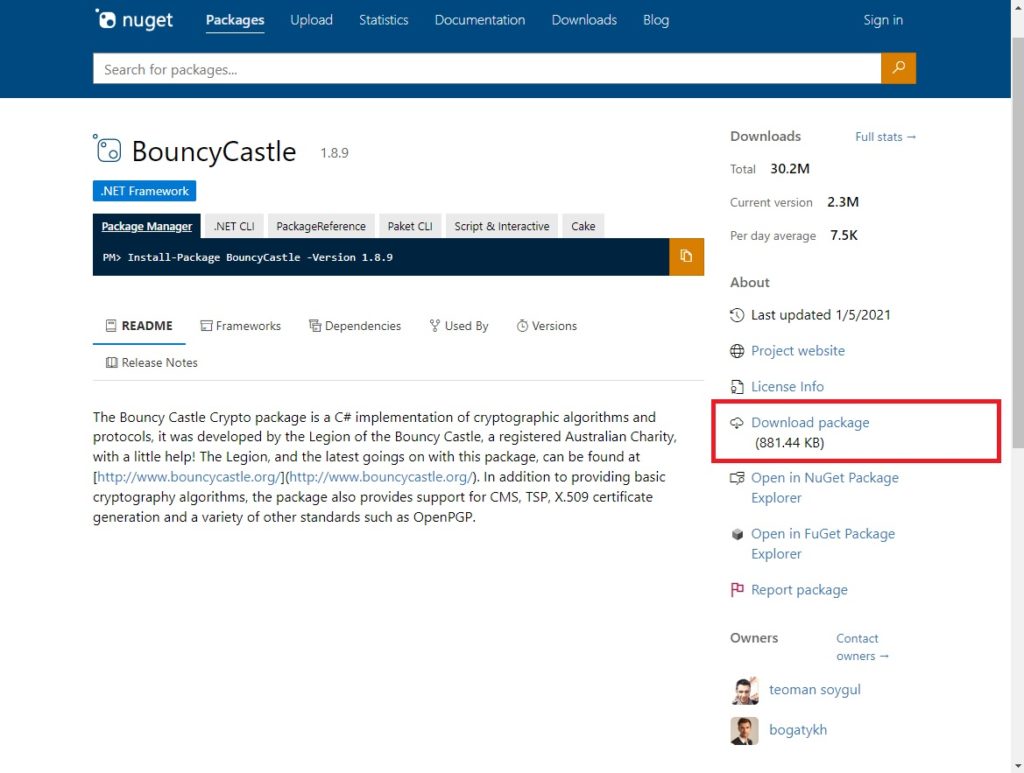Click the Used By fork icon
Image resolution: width=1024 pixels, height=773 pixels.
pyautogui.click(x=435, y=326)
